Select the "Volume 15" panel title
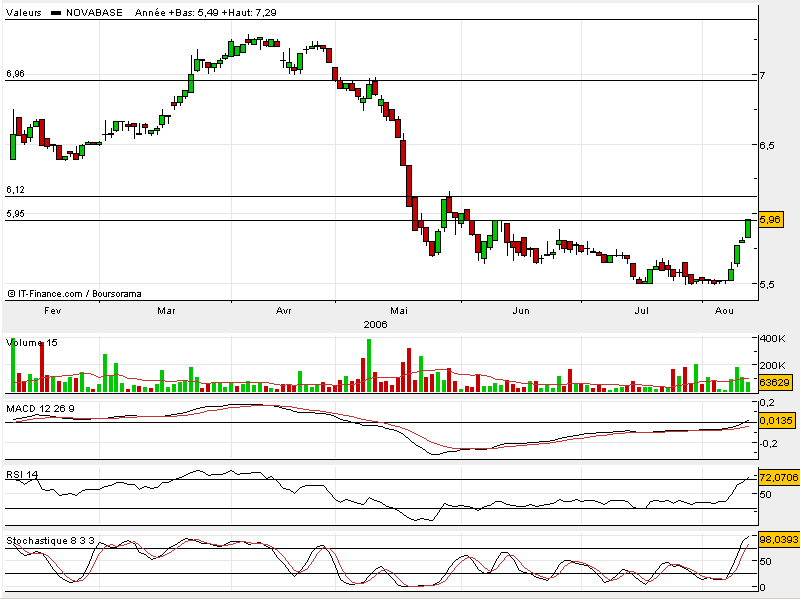Image resolution: width=801 pixels, height=600 pixels. coord(32,343)
